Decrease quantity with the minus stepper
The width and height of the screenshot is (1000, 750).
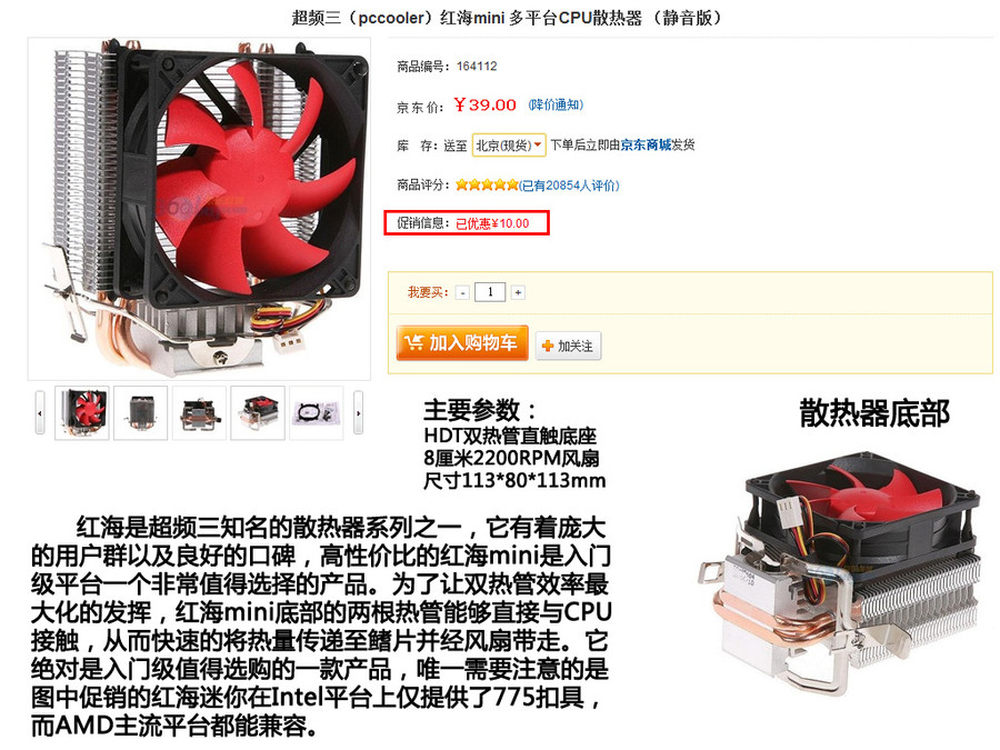463,293
